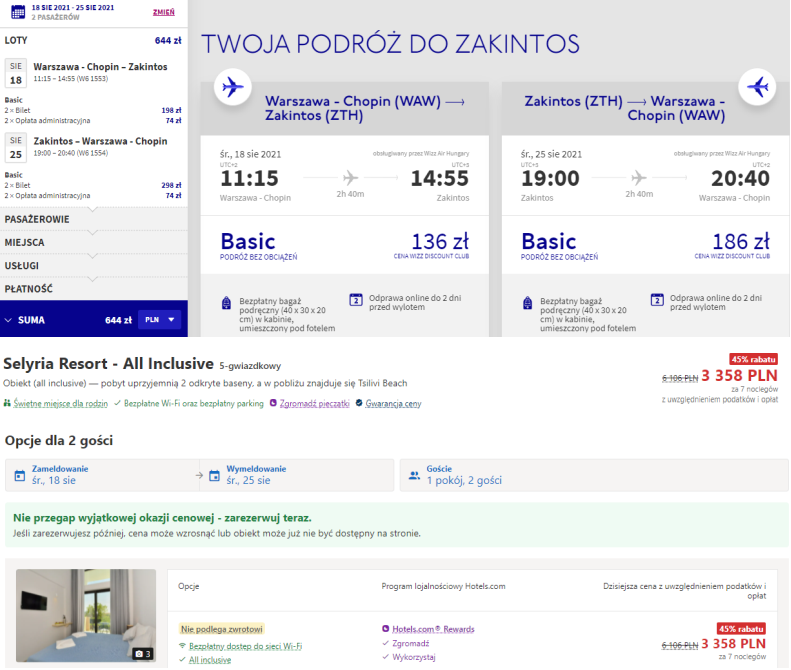Open the Zgromadź pieczątki link

coord(315,404)
